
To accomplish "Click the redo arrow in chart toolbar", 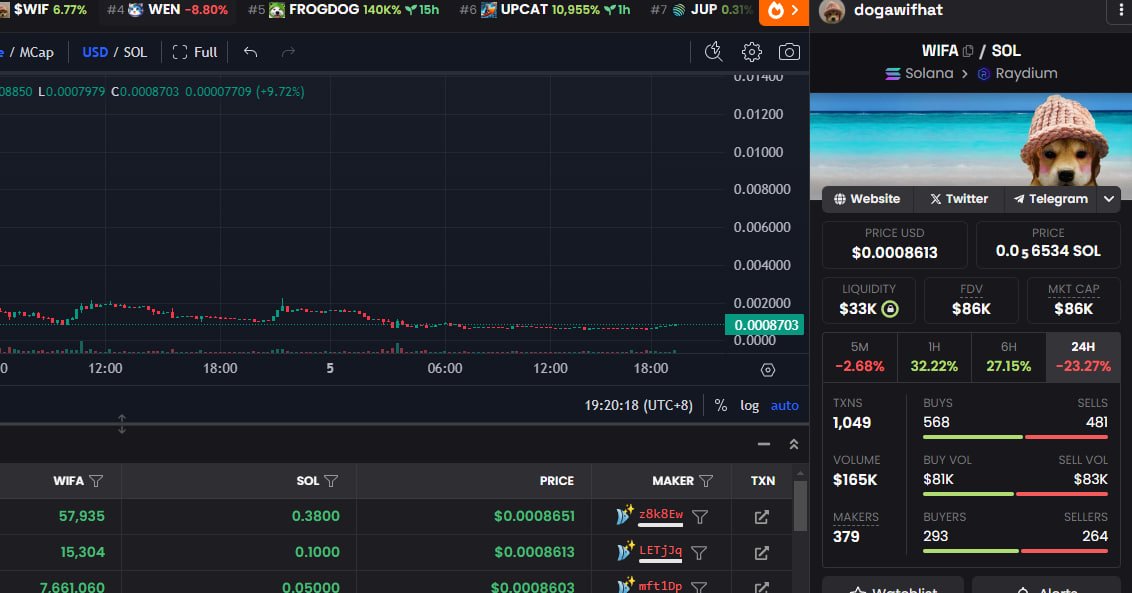I will point(288,52).
